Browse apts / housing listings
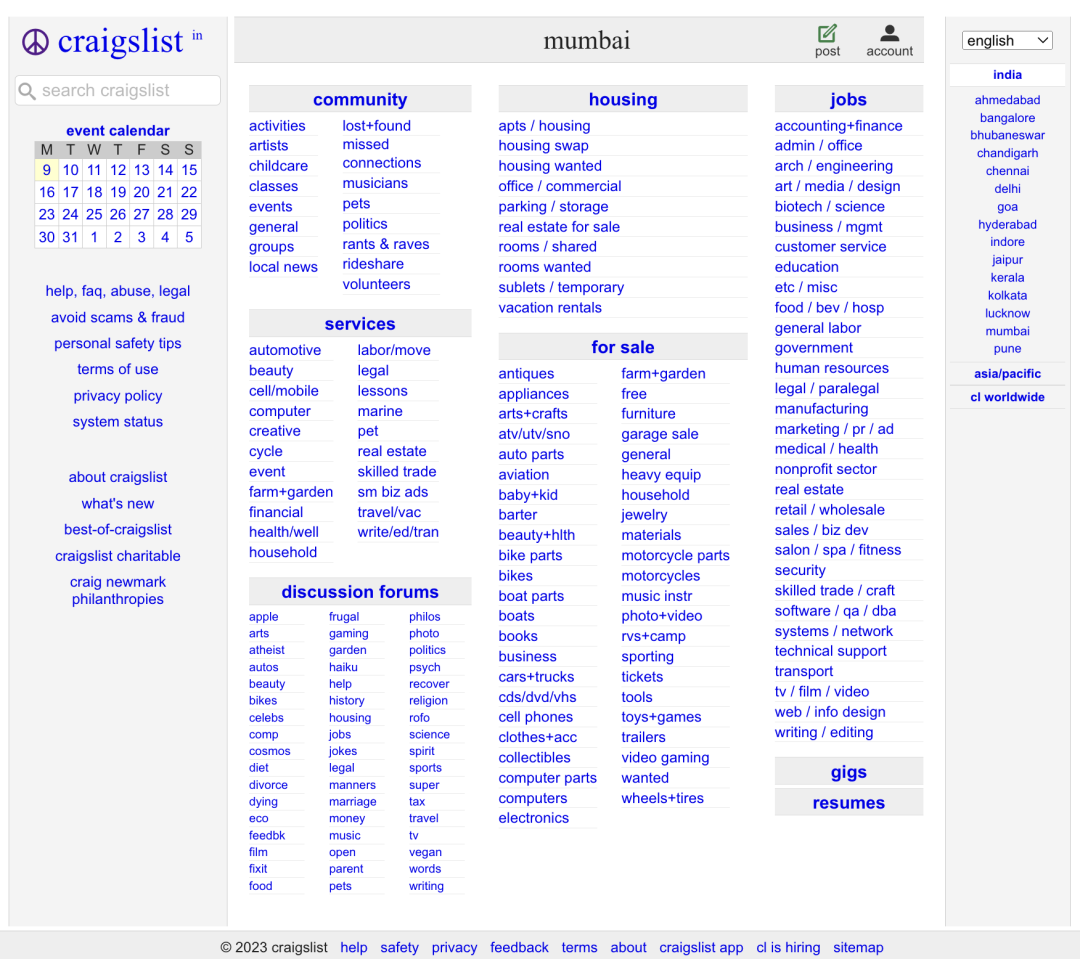The height and width of the screenshot is (959, 1080). click(544, 126)
